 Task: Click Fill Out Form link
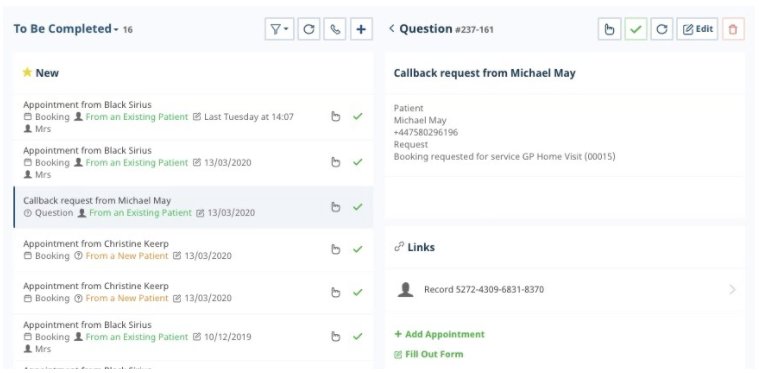pyautogui.click(x=429, y=354)
